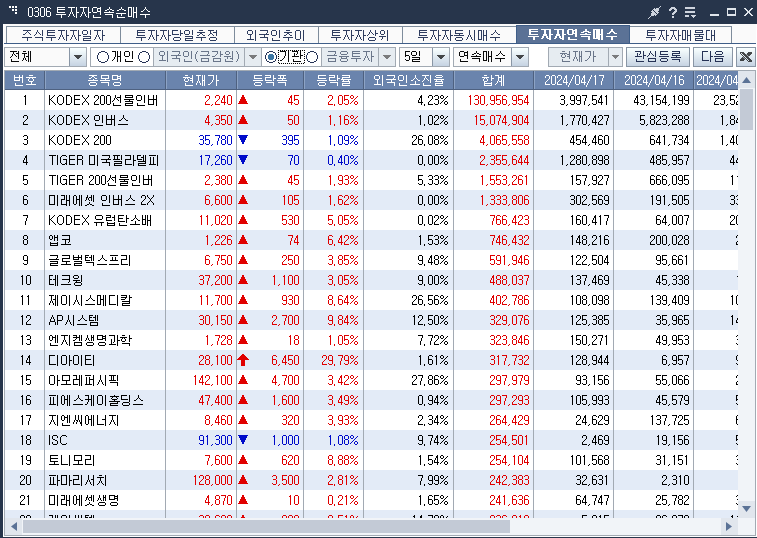Screen dimensions: 757x538
Task: Click the 번호 column header
Action: [25, 80]
